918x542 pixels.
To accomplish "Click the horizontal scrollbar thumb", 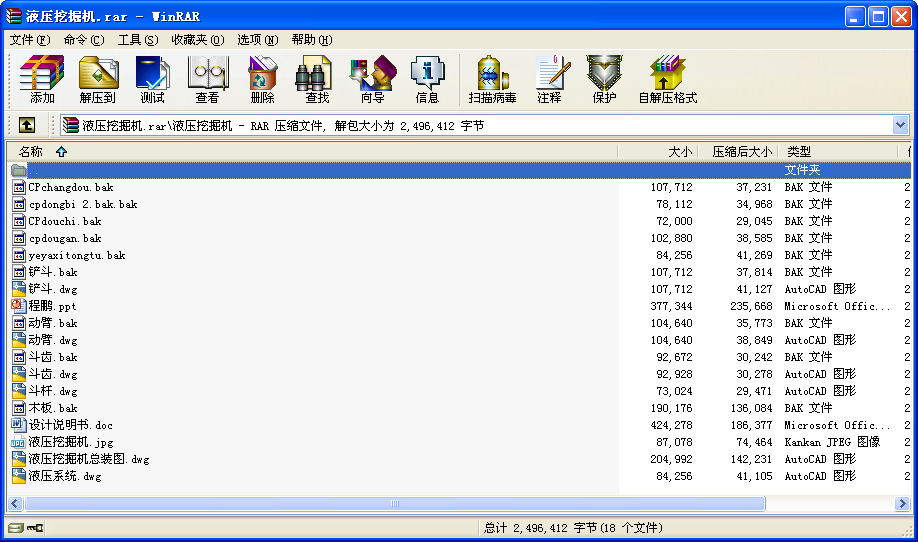I will tap(395, 503).
